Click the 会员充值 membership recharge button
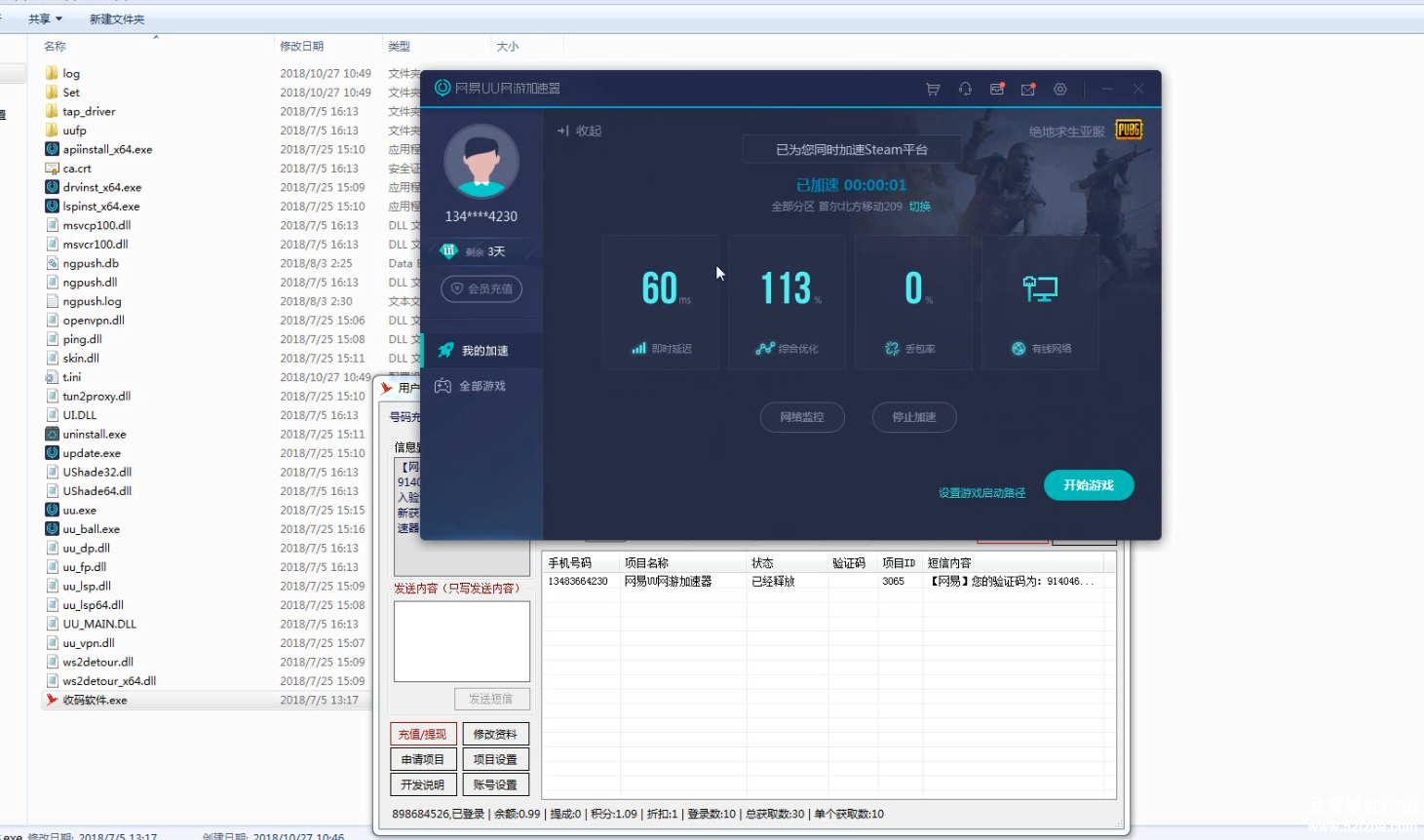The width and height of the screenshot is (1424, 840). pyautogui.click(x=481, y=288)
